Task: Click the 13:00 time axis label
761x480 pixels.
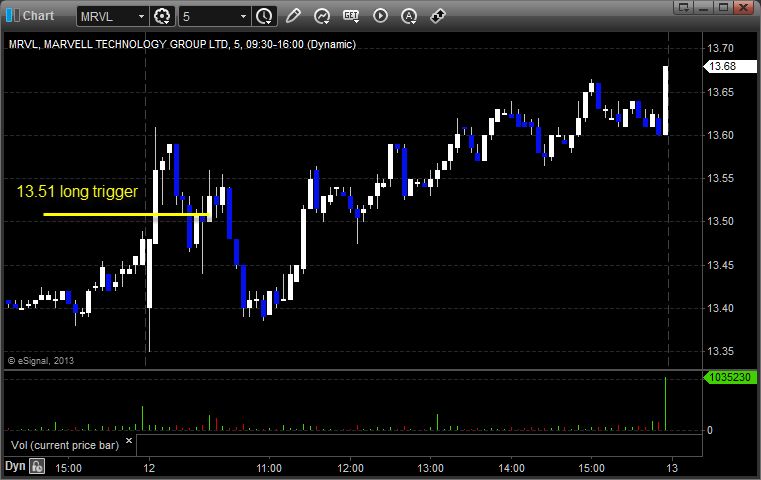Action: (x=430, y=468)
